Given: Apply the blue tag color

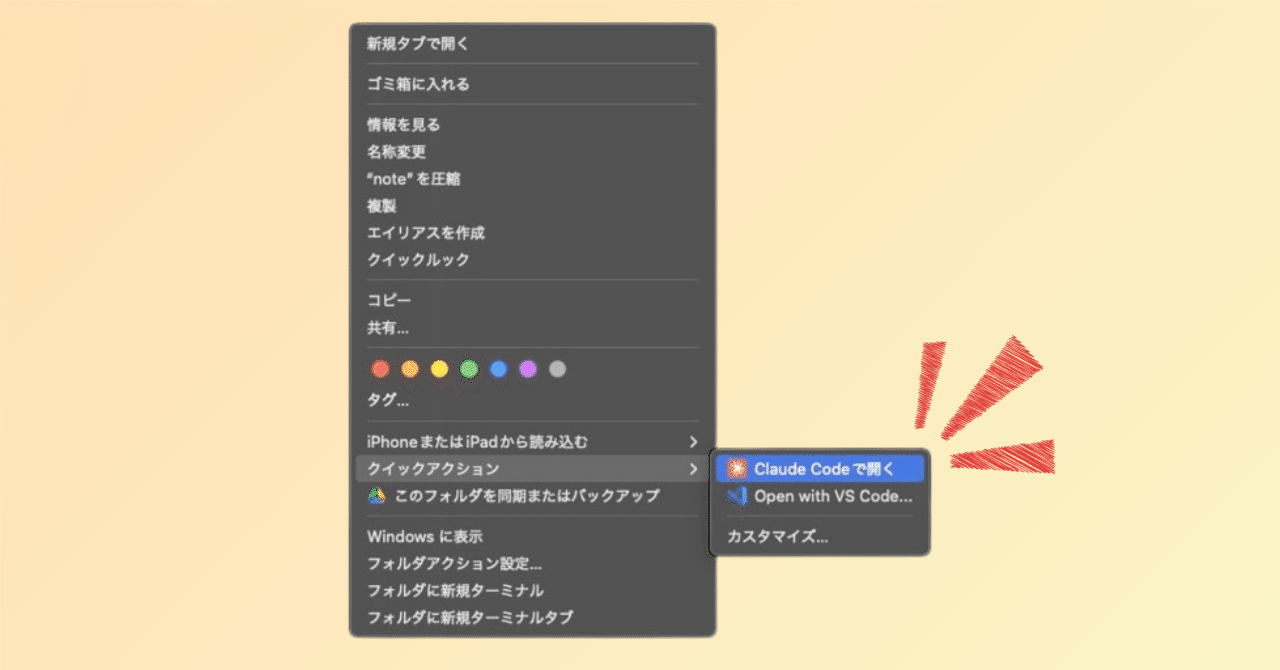Looking at the screenshot, I should 498,369.
